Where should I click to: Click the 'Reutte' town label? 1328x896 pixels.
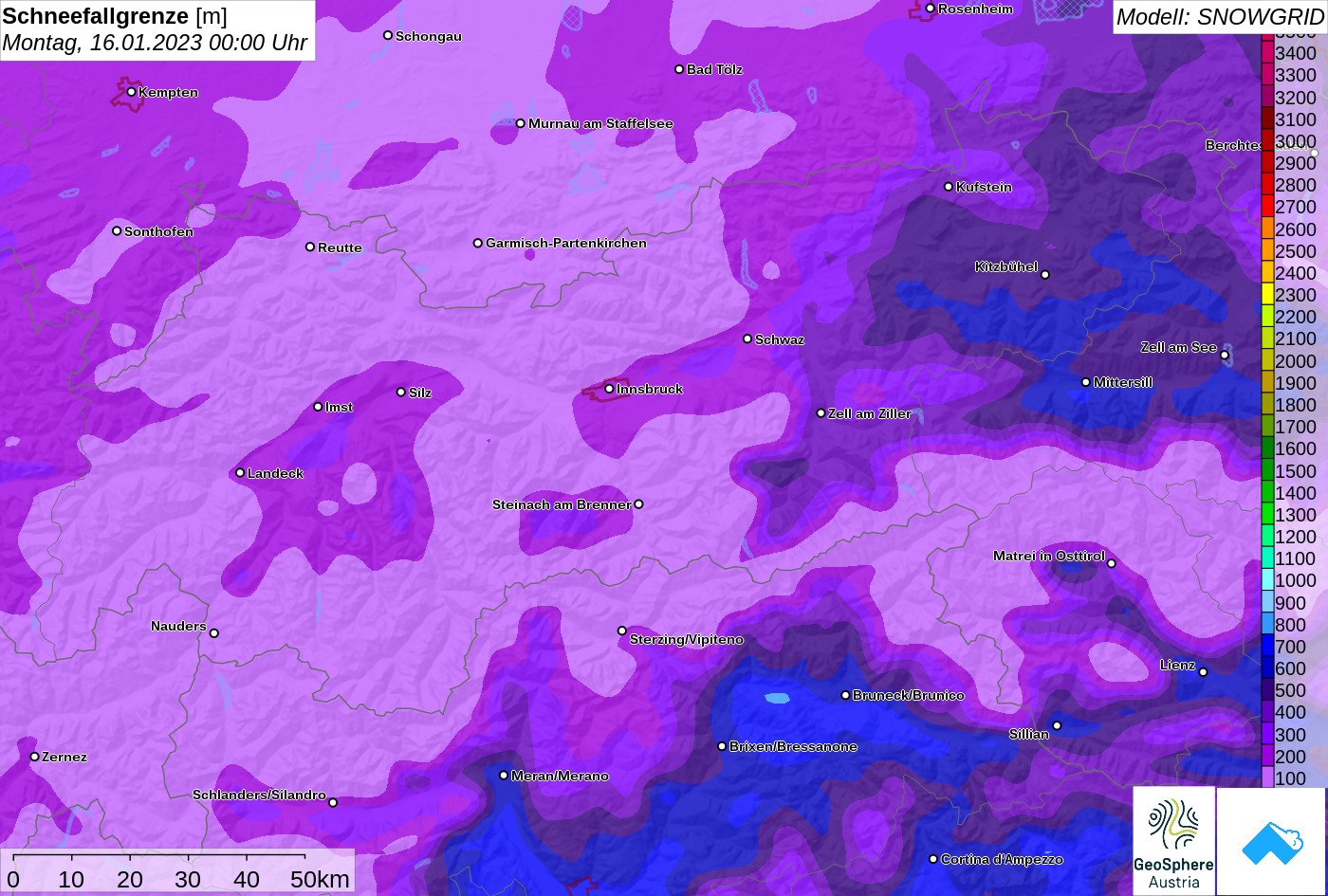point(340,247)
